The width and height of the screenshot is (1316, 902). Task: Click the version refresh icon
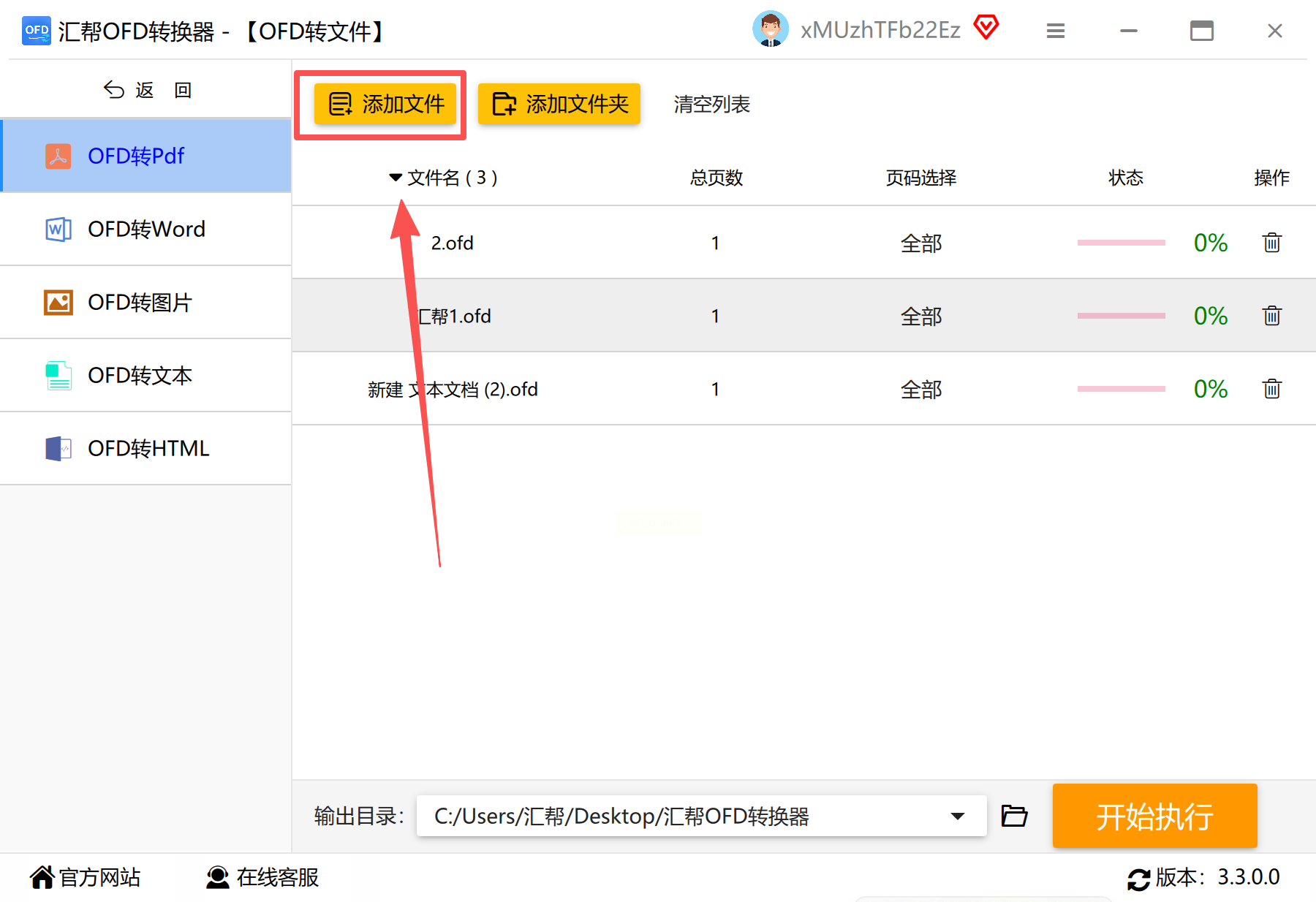pos(1138,879)
